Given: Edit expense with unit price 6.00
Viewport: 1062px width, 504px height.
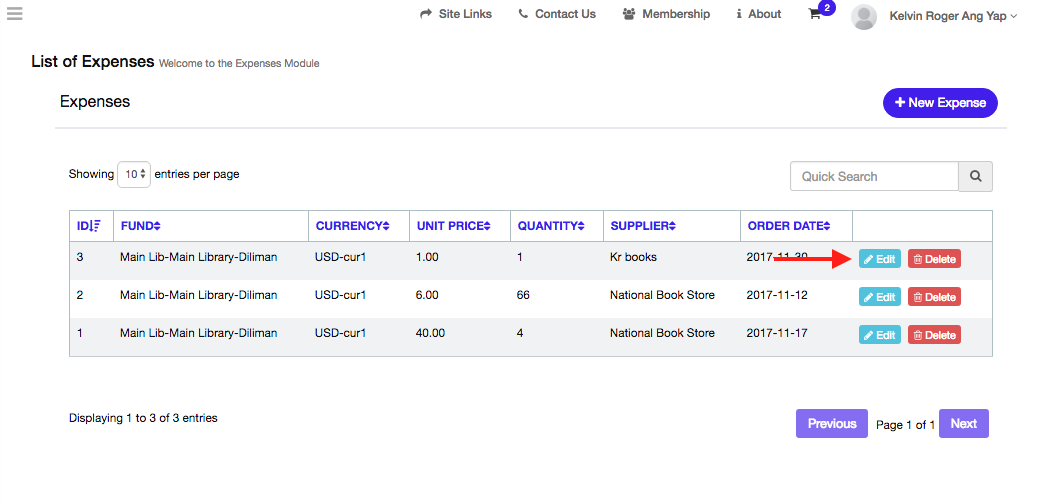Looking at the screenshot, I should coord(879,297).
